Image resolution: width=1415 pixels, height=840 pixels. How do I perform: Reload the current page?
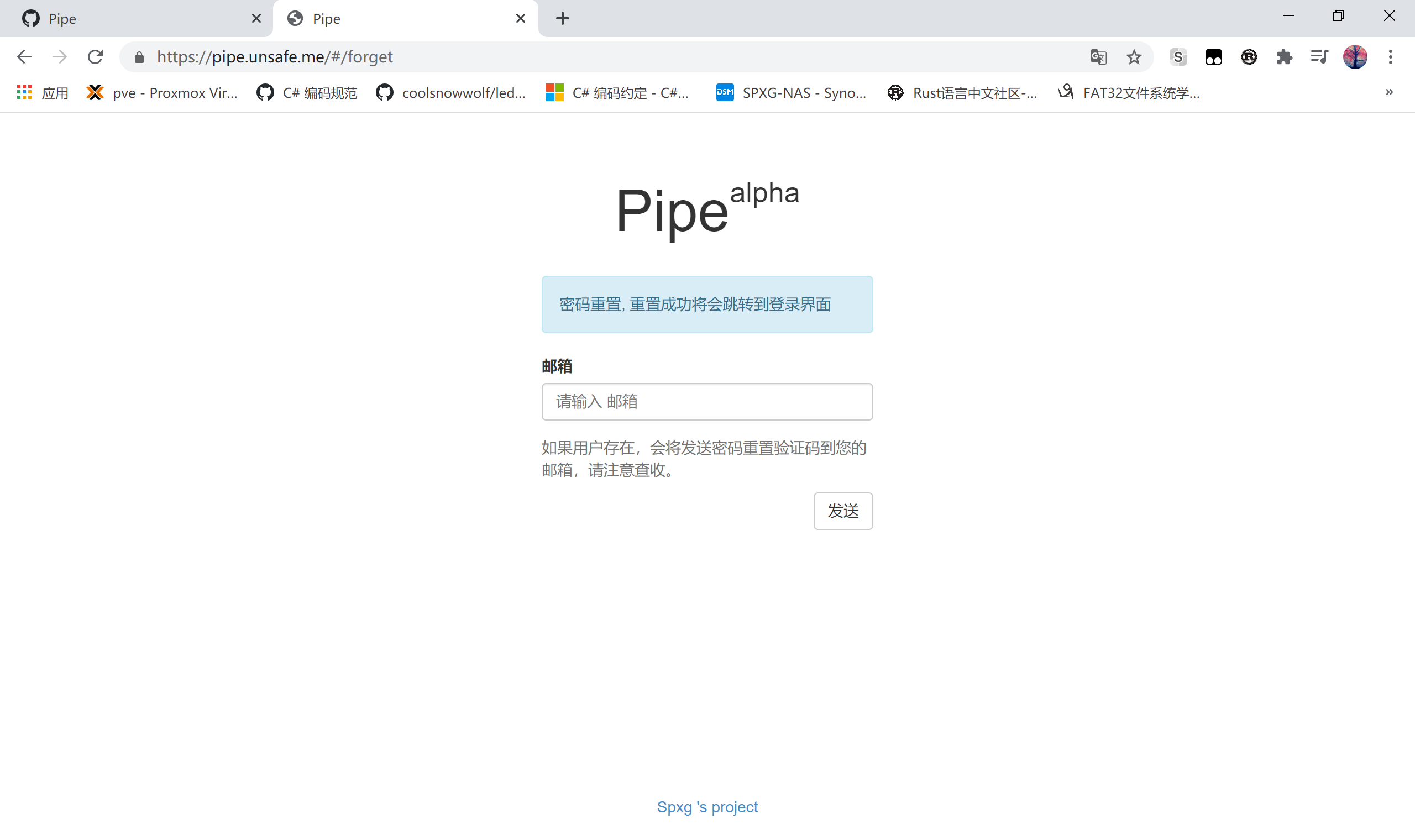point(95,56)
